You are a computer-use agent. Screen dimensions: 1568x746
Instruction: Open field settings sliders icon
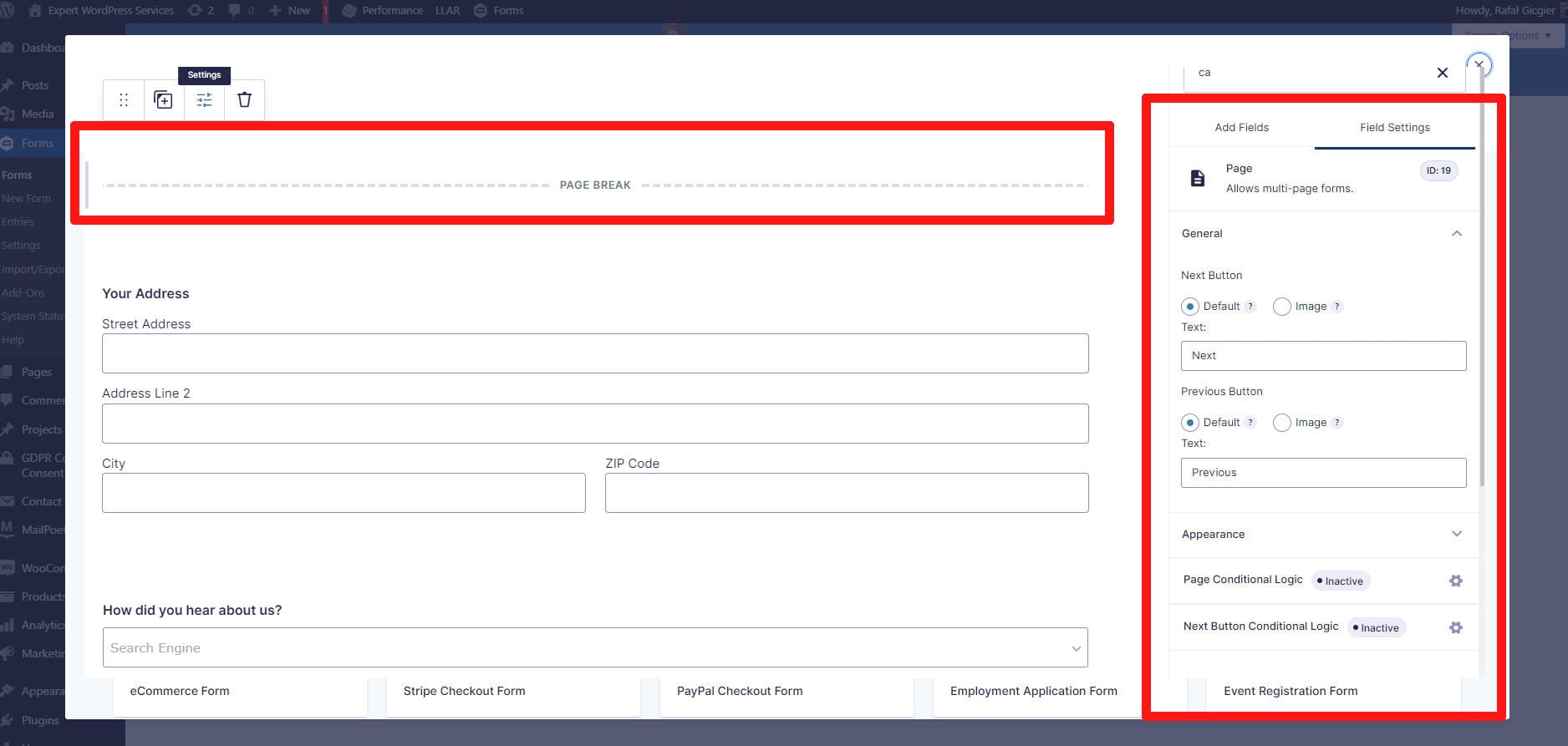(x=204, y=100)
